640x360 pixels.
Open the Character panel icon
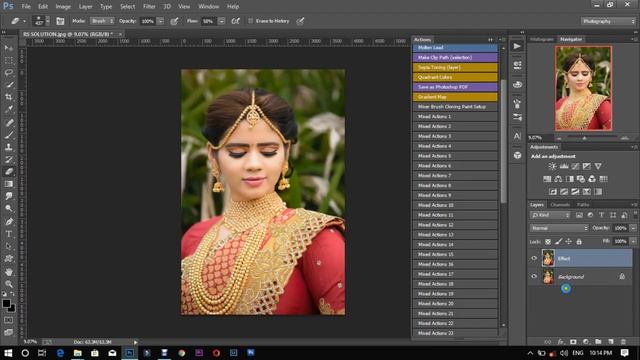(x=517, y=136)
